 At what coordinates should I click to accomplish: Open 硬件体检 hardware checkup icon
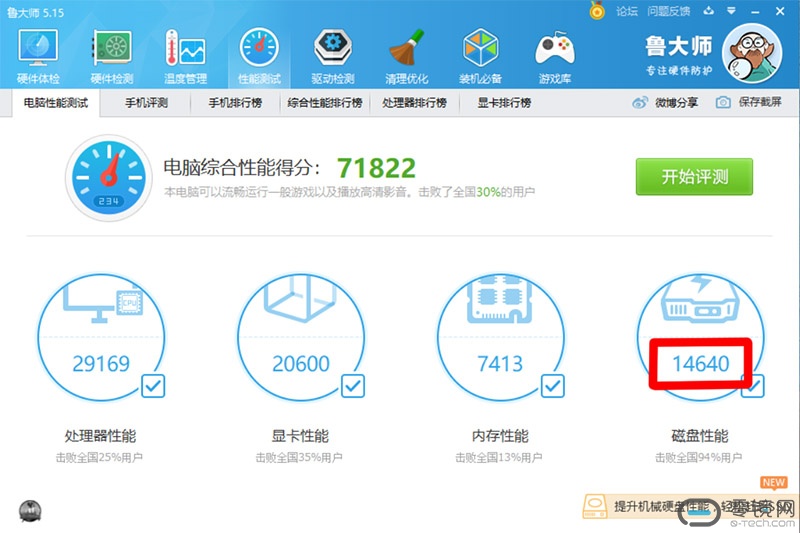(38, 47)
